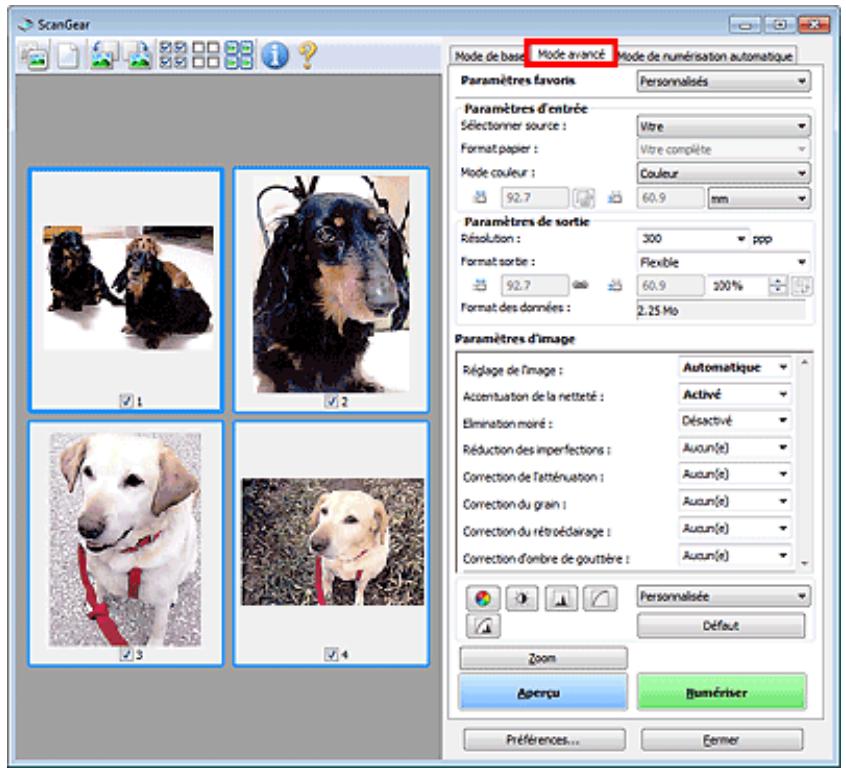846x770 pixels.
Task: Click the 100% scale stepper arrows
Action: [x=777, y=285]
